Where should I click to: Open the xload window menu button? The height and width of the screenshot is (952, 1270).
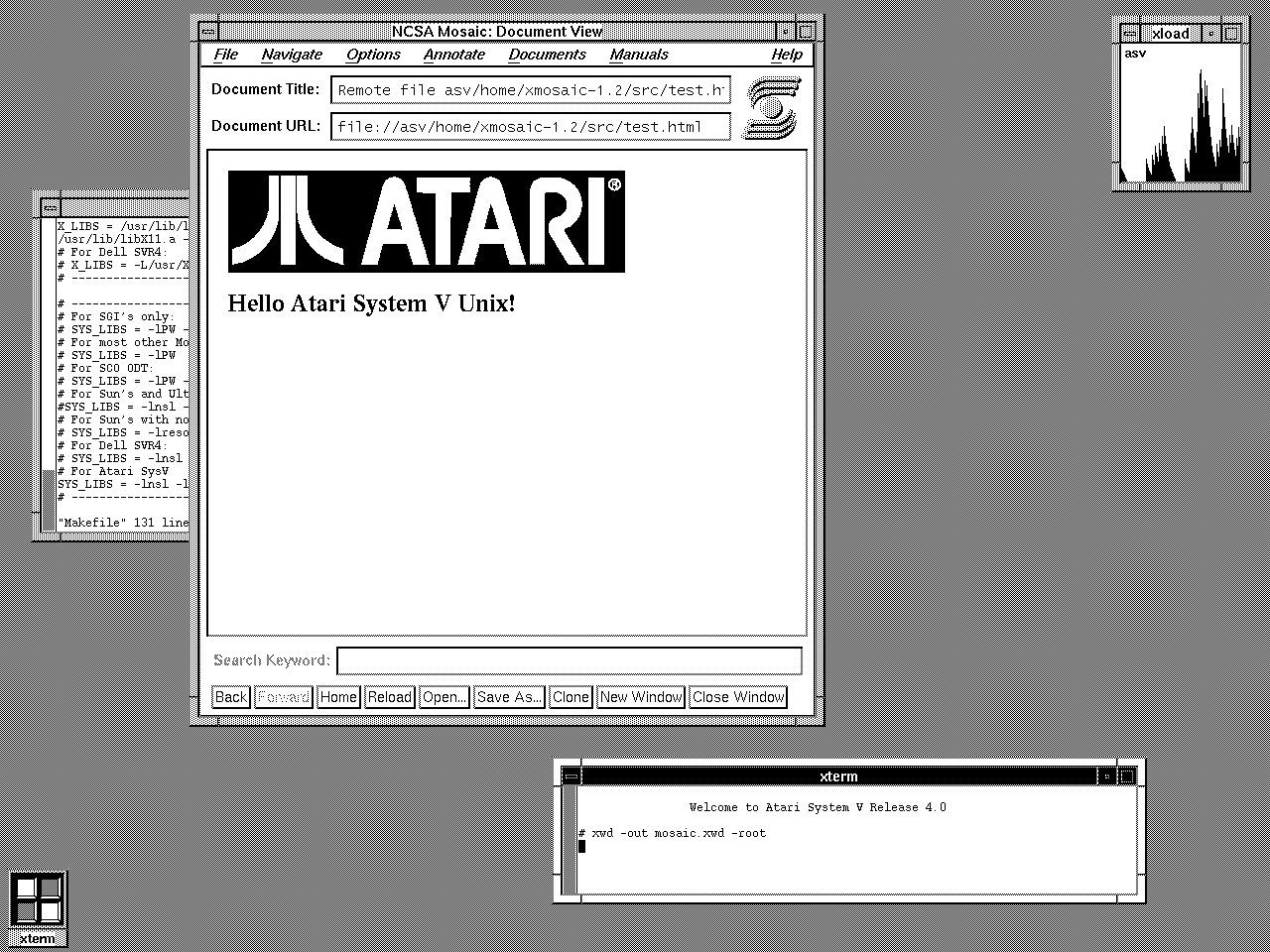click(1131, 34)
